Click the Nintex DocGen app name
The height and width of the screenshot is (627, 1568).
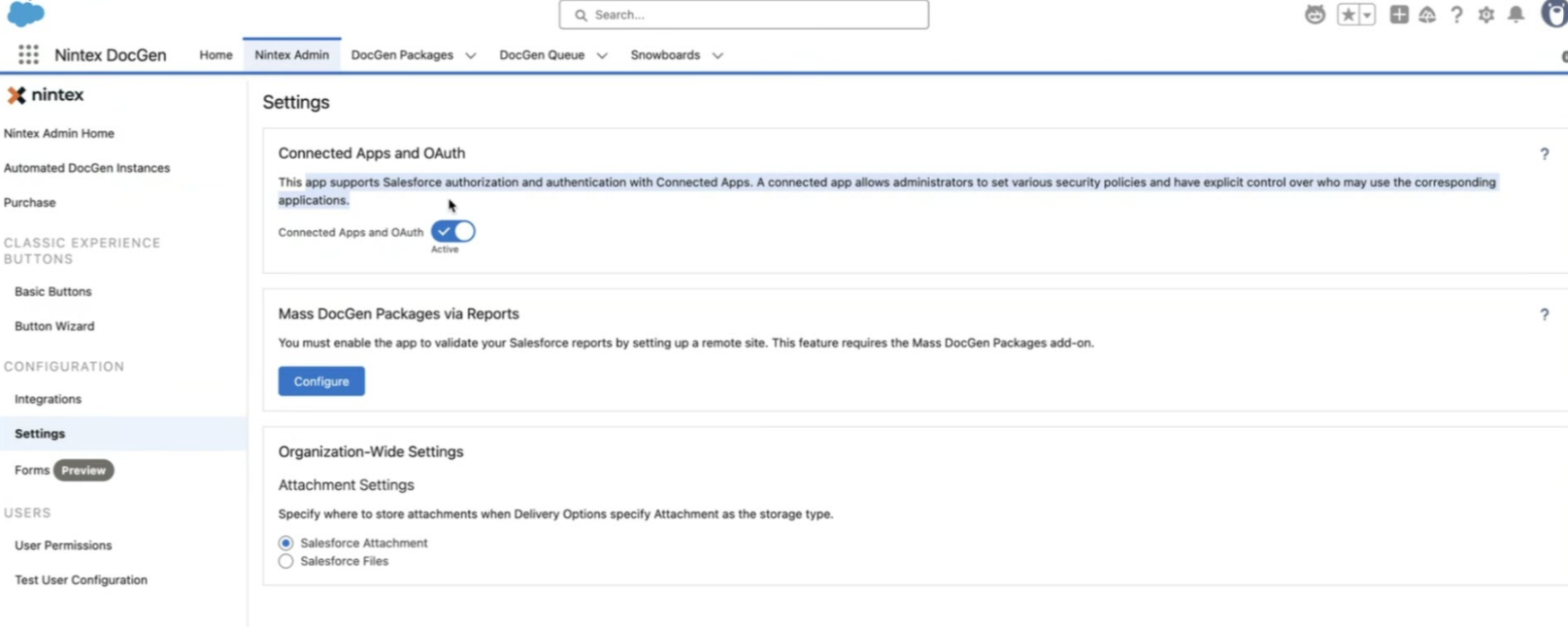pyautogui.click(x=111, y=55)
